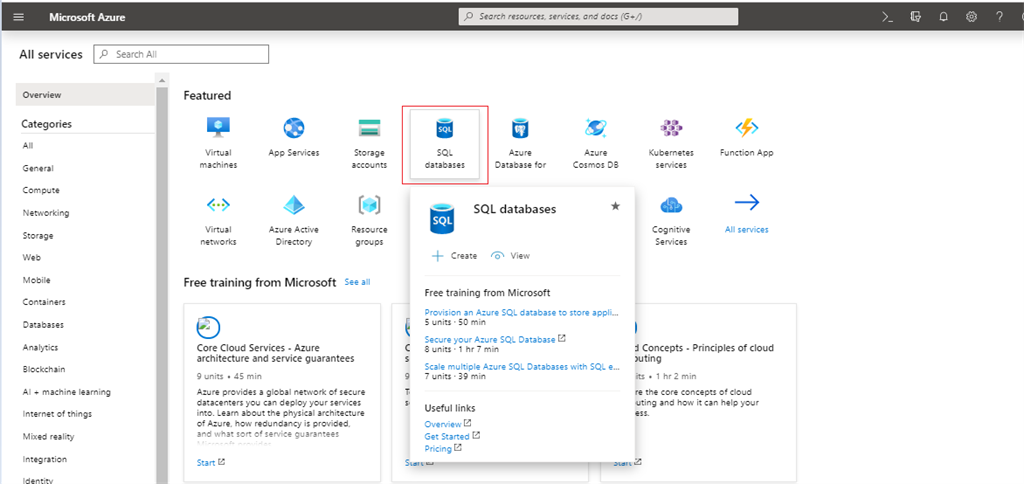Screen dimensions: 1024x484
Task: Open the Cloud Shell icon in header
Action: click(x=886, y=16)
